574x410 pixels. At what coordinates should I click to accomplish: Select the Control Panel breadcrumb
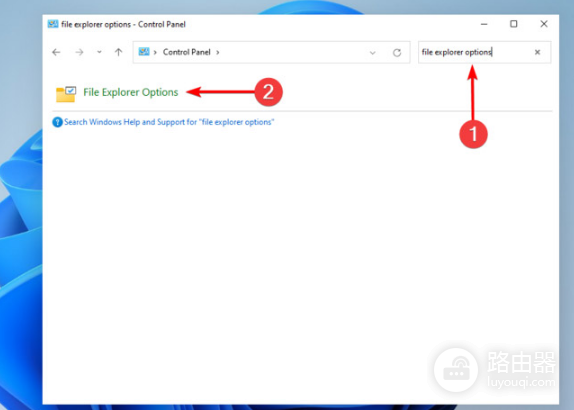[187, 52]
